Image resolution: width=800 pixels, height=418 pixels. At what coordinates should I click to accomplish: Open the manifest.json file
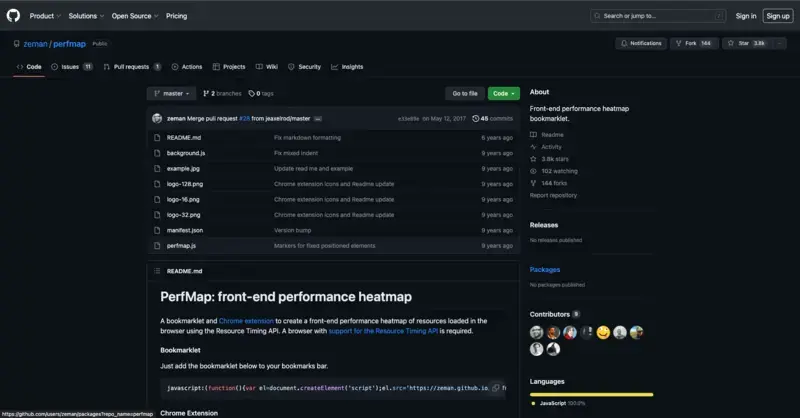coord(185,230)
